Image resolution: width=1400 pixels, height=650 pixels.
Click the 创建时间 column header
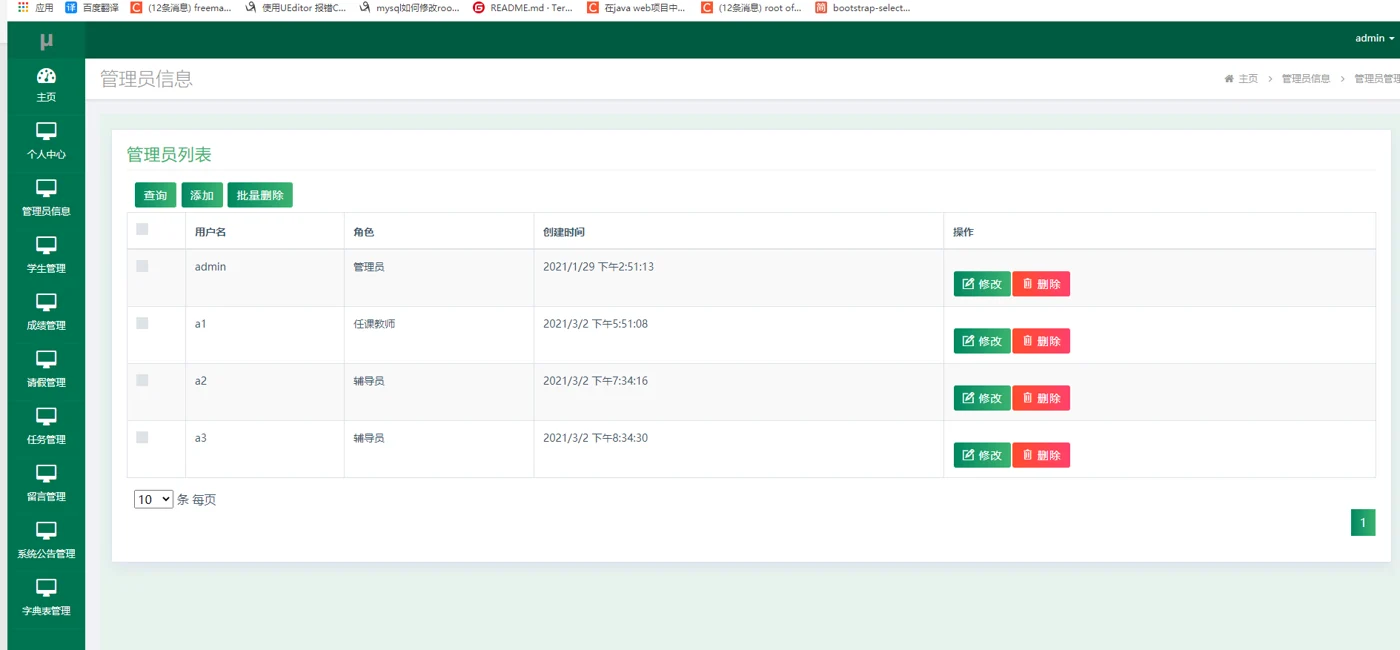(x=564, y=232)
